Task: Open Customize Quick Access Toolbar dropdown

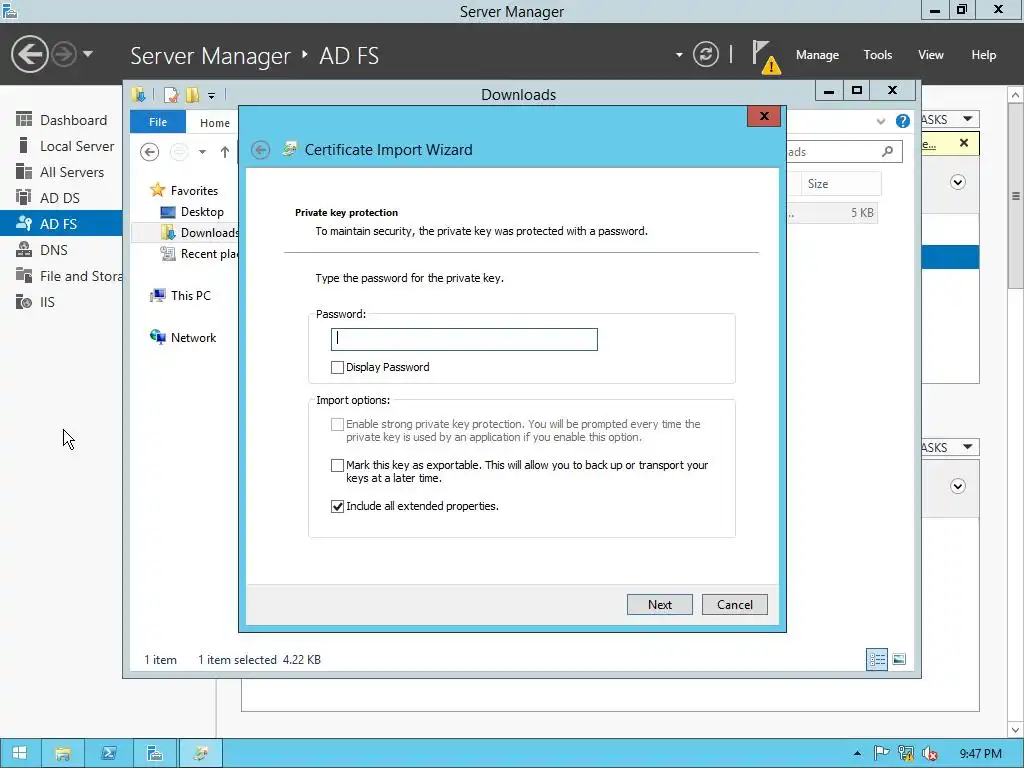Action: click(212, 96)
